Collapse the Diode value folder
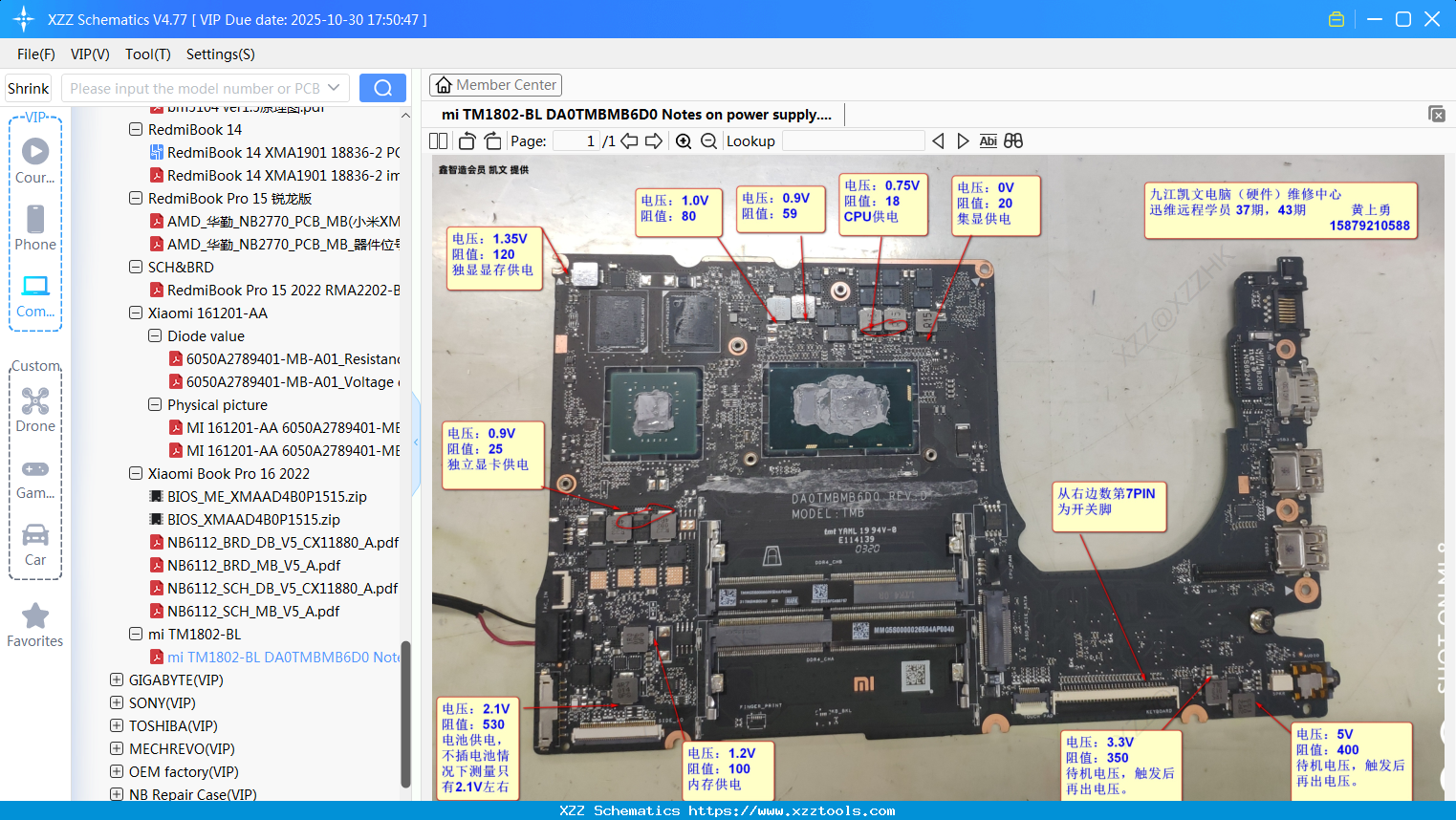 pyautogui.click(x=155, y=335)
